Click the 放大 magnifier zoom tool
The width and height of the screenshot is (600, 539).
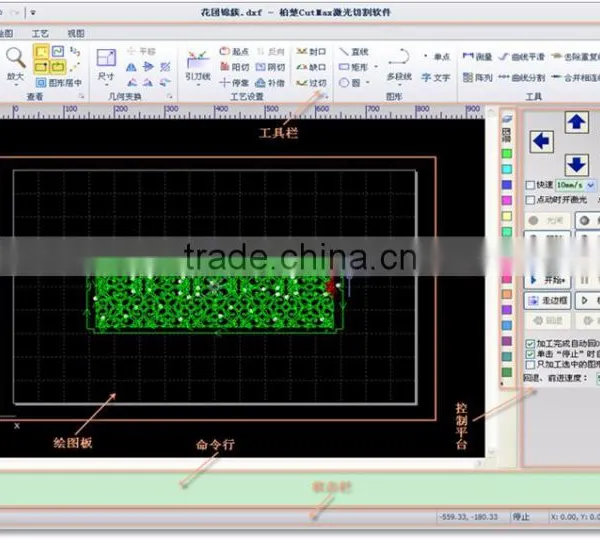[x=15, y=63]
